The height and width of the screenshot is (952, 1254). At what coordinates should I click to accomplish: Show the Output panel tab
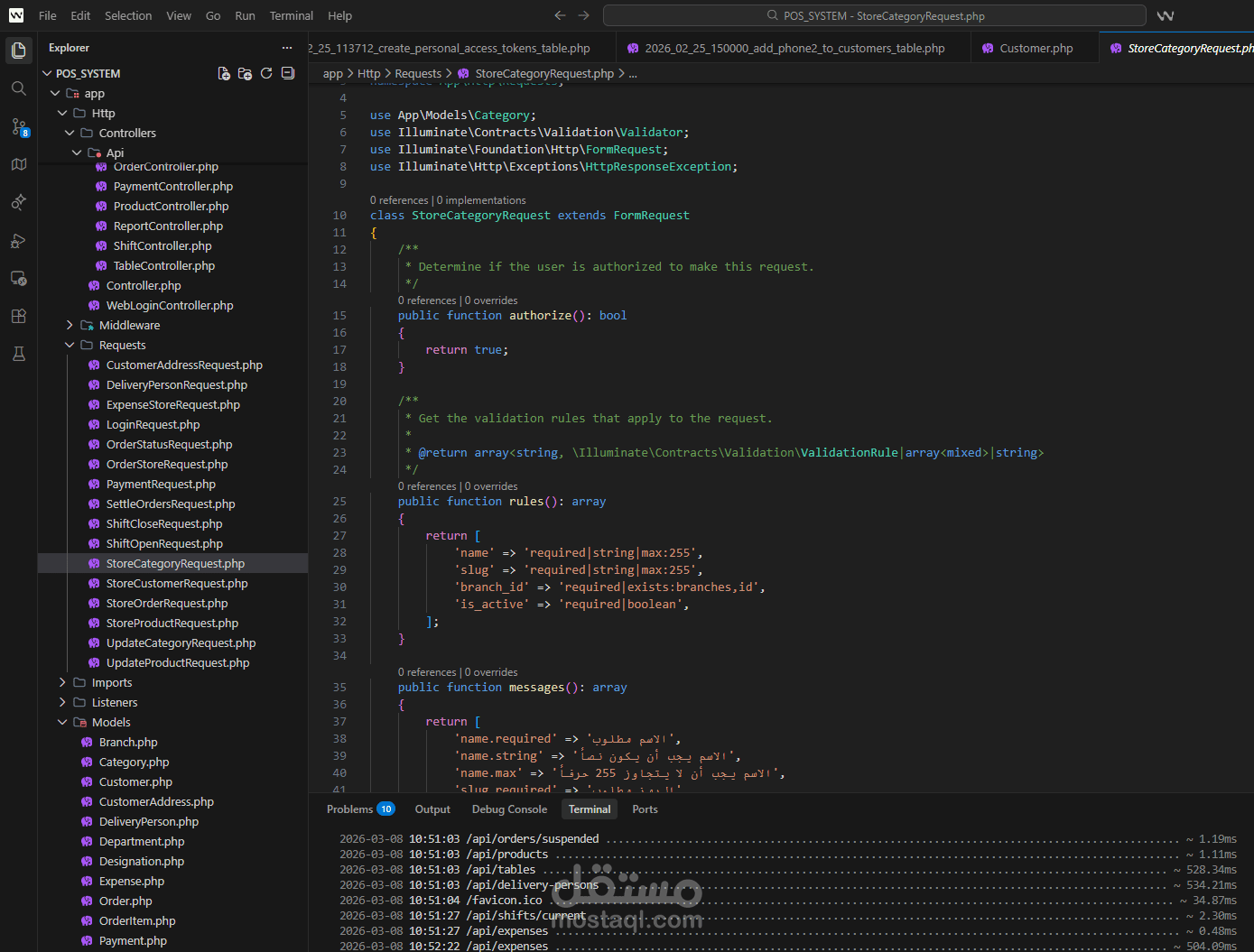[432, 809]
